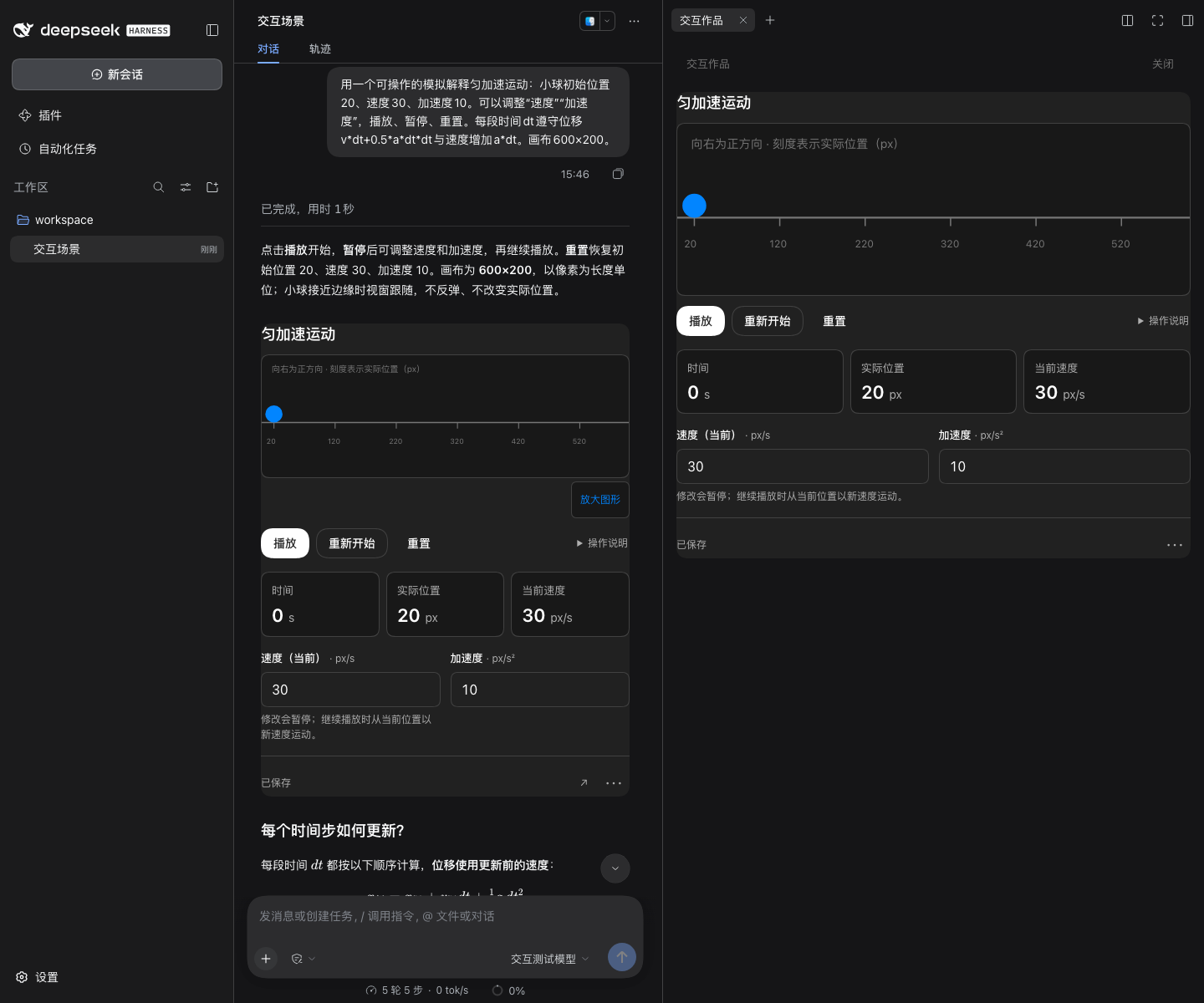
Task: Click 关闭 to close the artifact view
Action: point(1163,64)
